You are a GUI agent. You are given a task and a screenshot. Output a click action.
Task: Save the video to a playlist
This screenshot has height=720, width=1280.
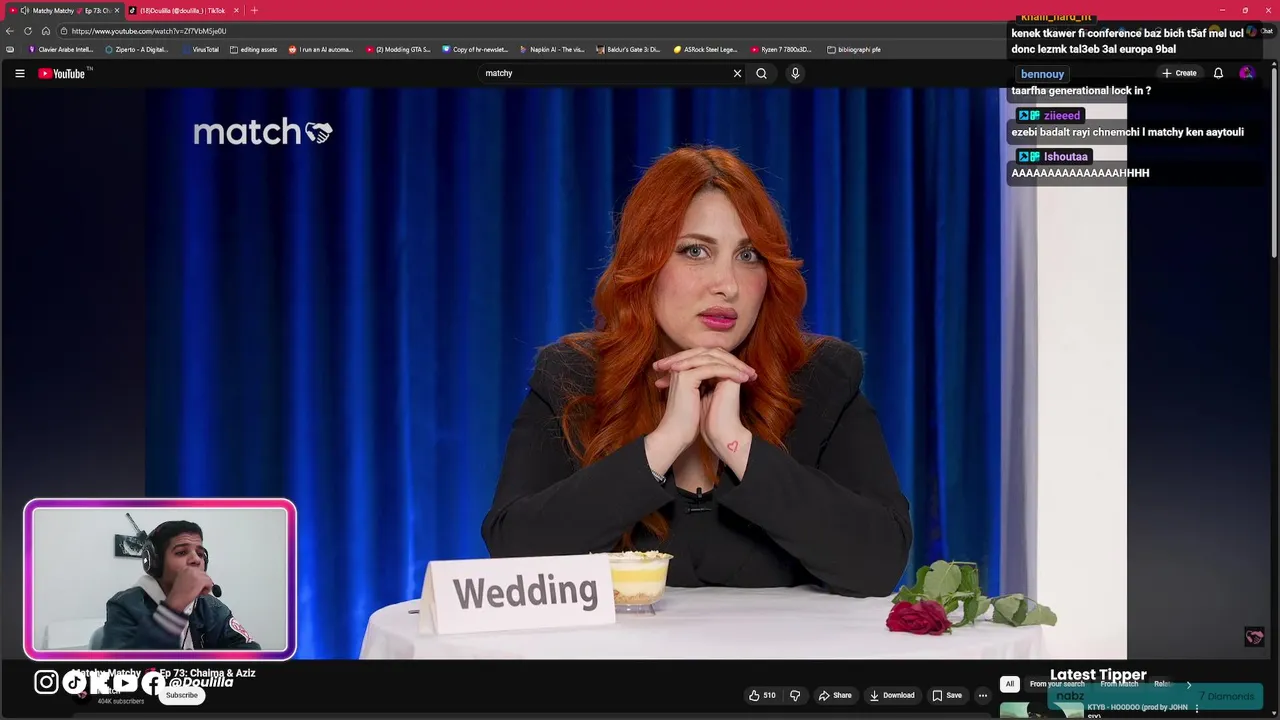pos(947,695)
